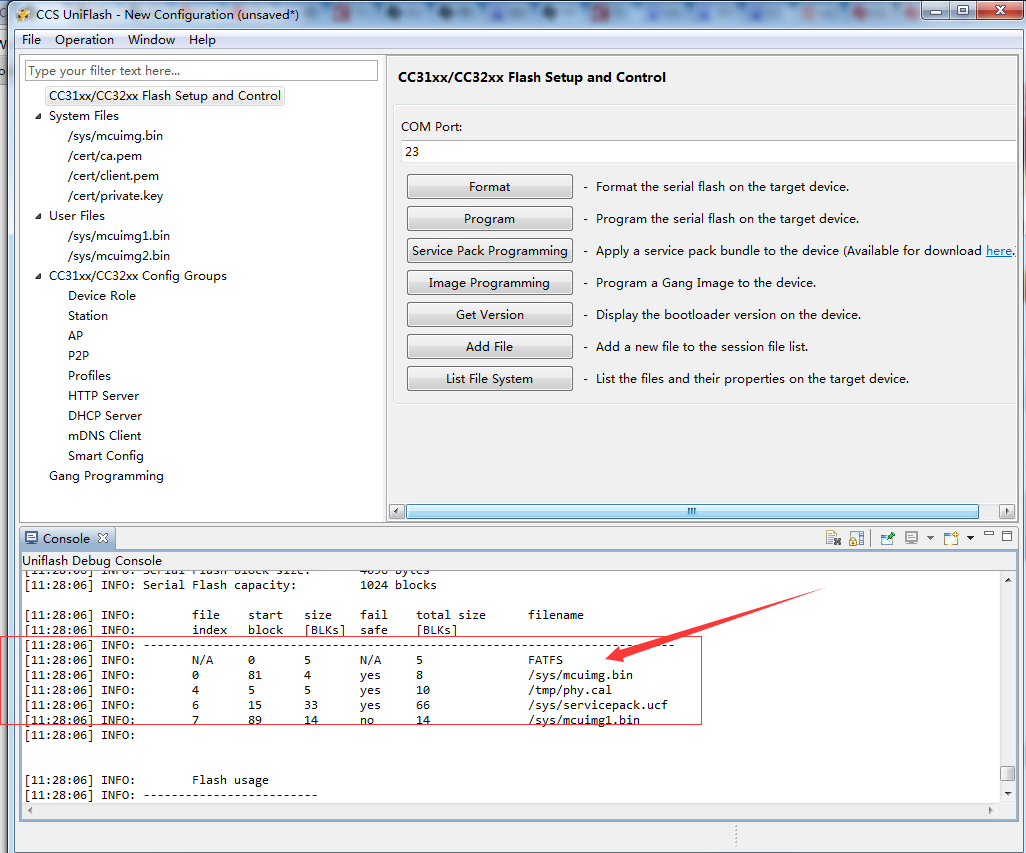Click console vertical scroll up arrow
Viewport: 1026px width, 853px height.
click(x=1008, y=580)
